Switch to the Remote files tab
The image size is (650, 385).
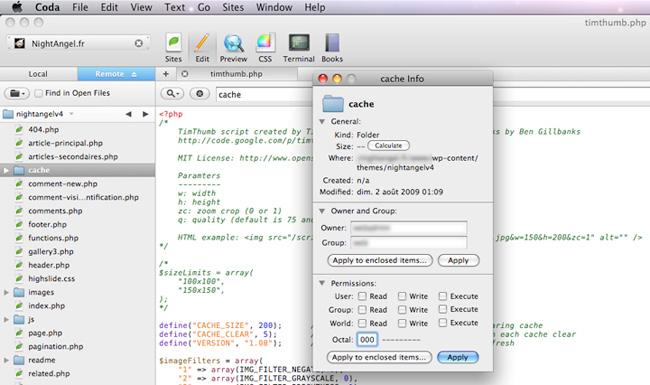click(116, 74)
